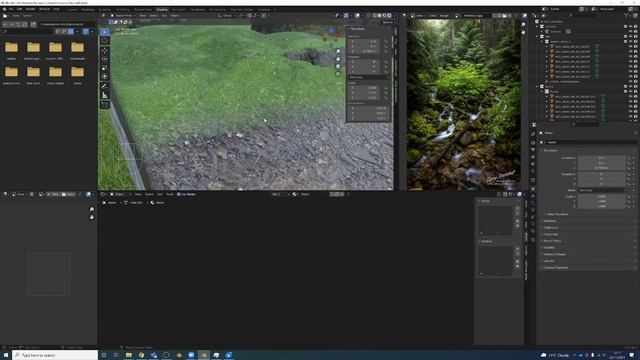Open the Windows Start menu

click(6, 355)
